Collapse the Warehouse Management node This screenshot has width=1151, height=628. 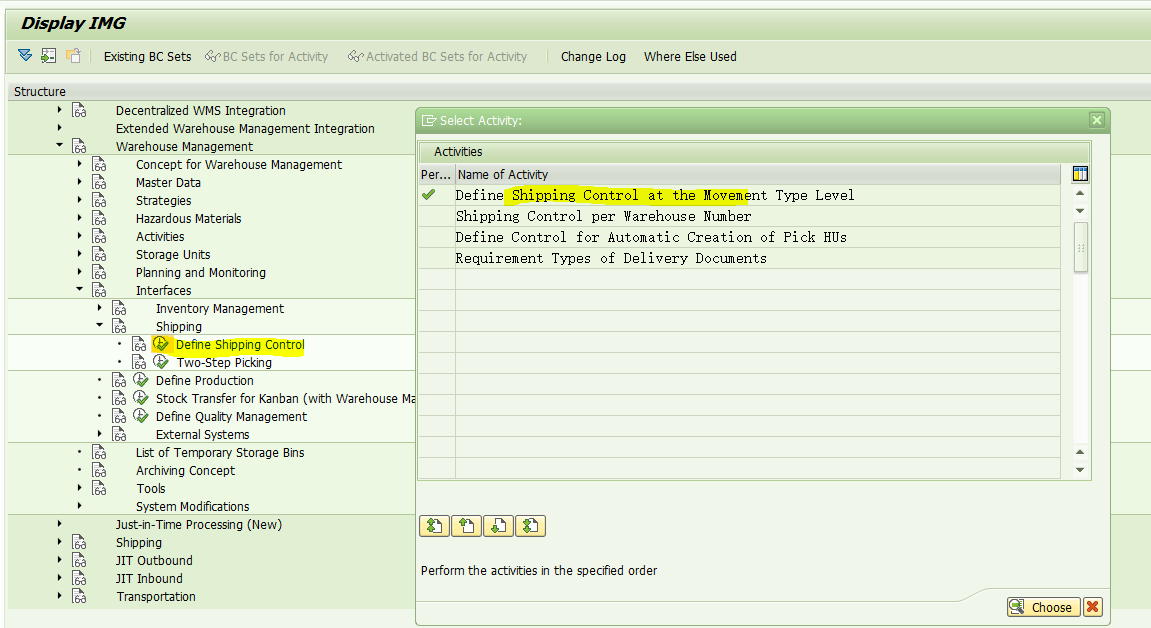click(x=61, y=146)
